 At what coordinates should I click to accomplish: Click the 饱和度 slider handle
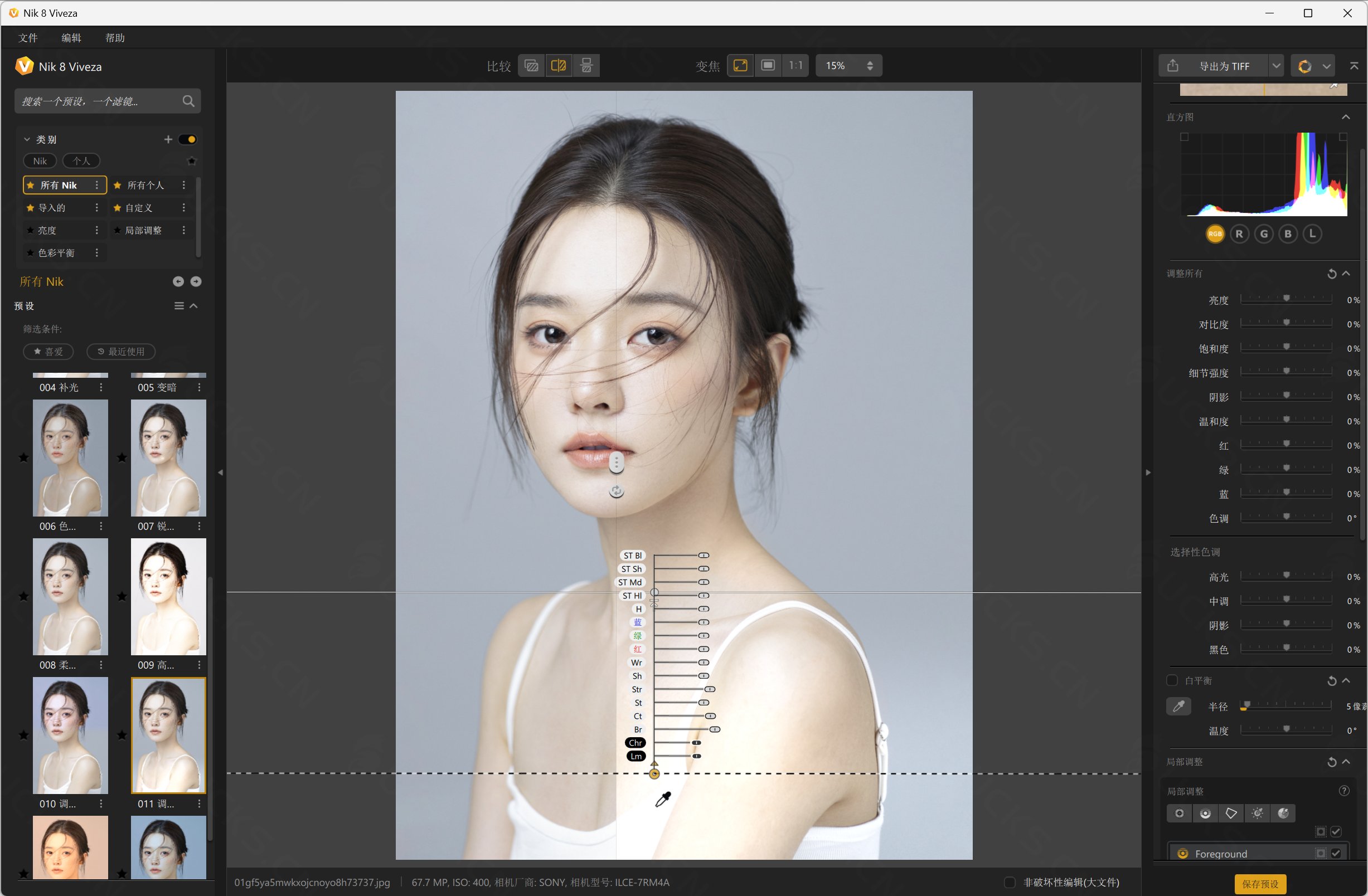pyautogui.click(x=1287, y=347)
